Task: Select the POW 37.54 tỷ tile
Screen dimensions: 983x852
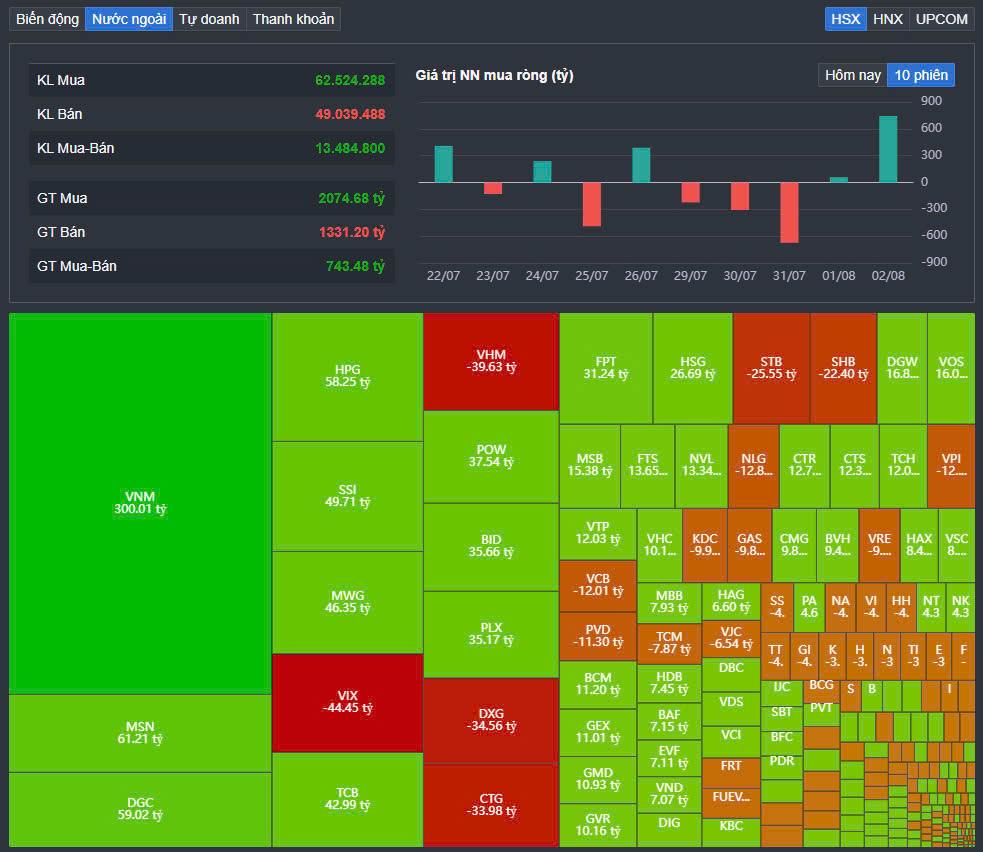Action: (491, 456)
